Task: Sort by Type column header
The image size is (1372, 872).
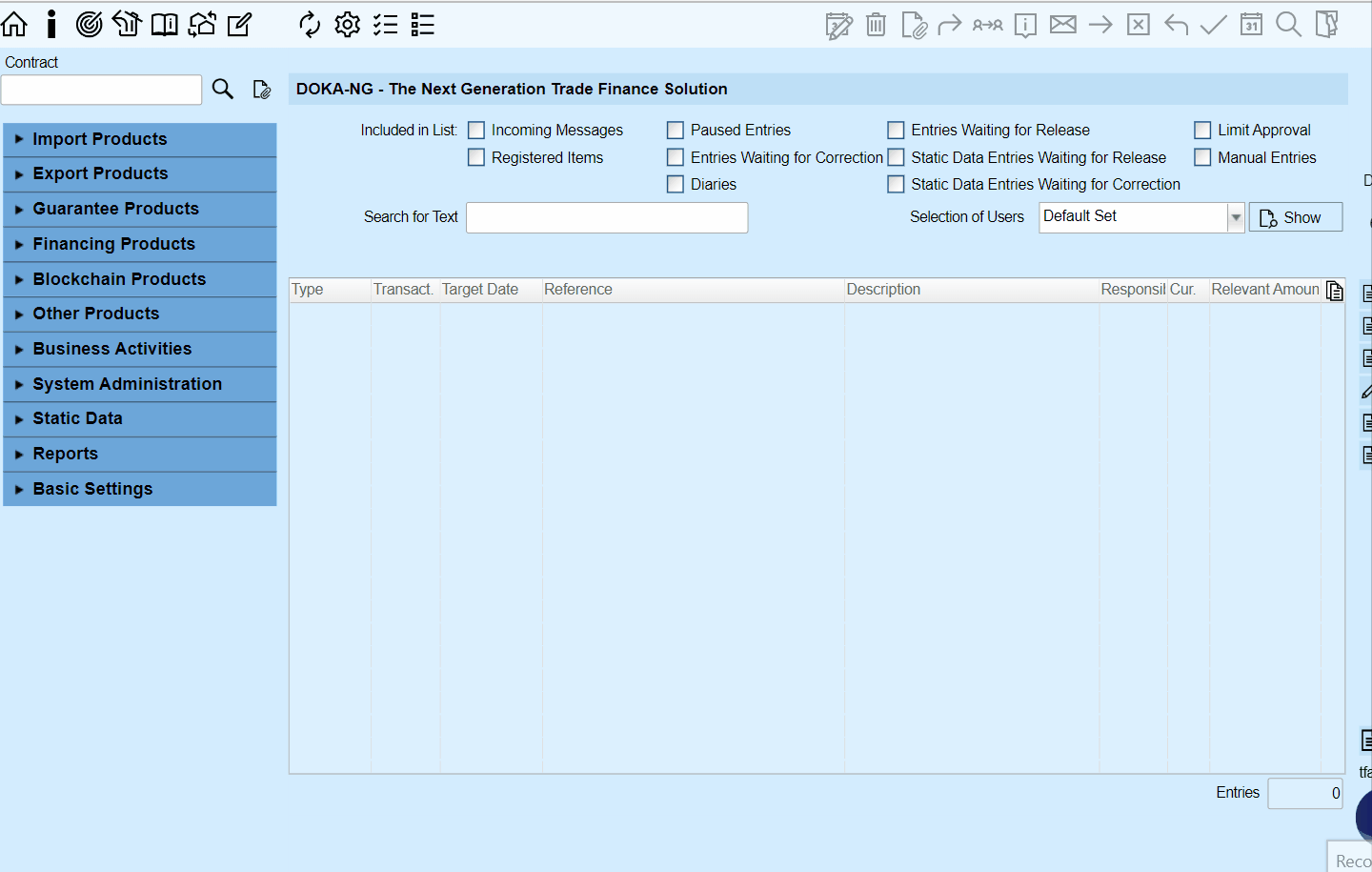Action: [330, 290]
